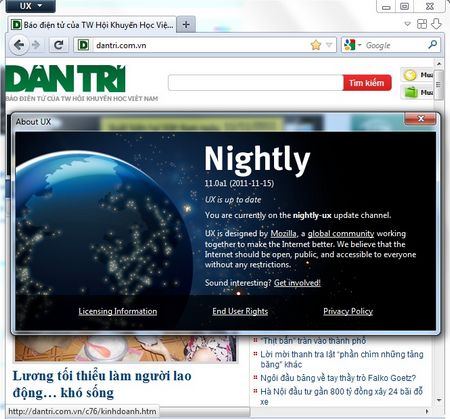
Task: Click the red Tìm kiếm button
Action: coord(367,83)
